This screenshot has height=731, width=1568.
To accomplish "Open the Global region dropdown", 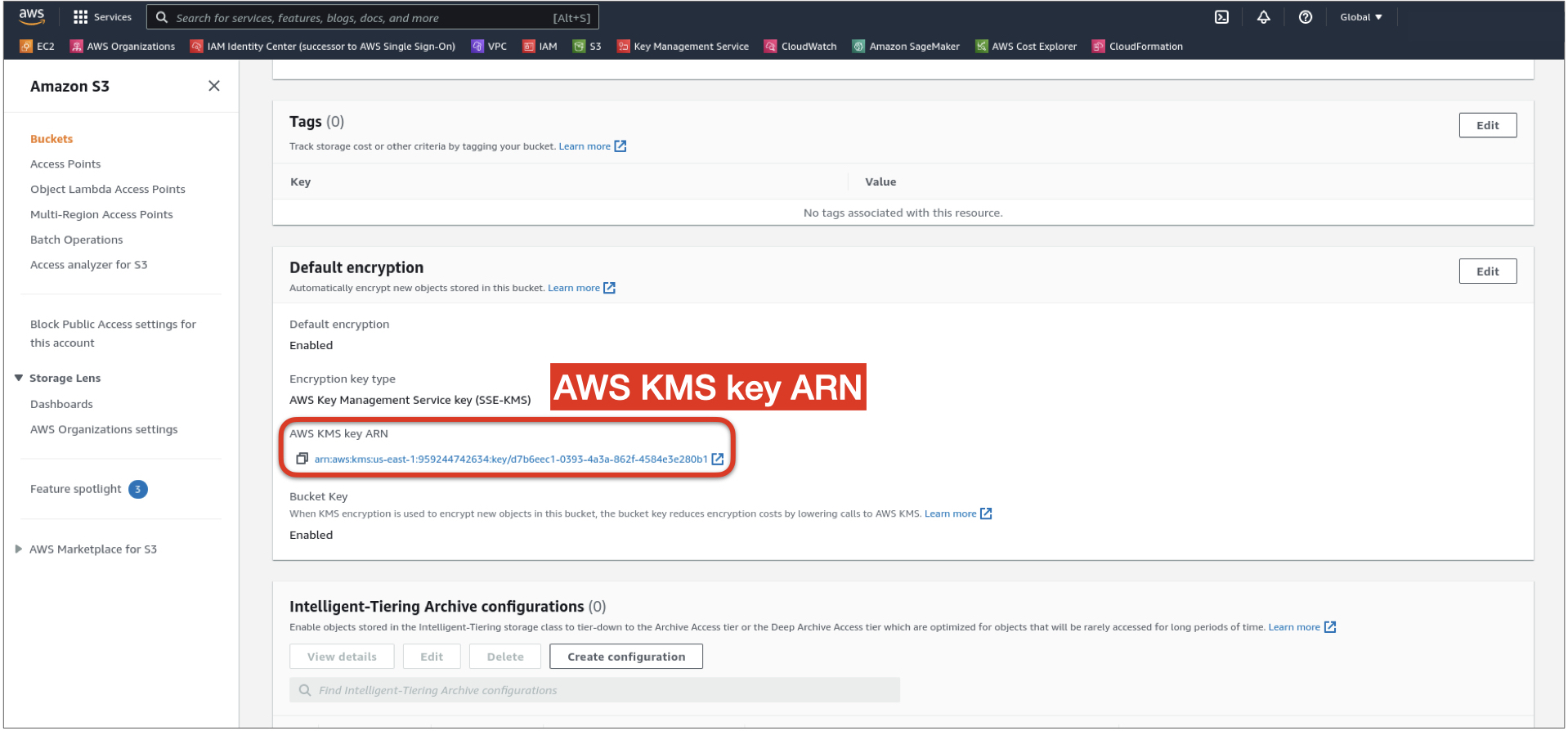I will [x=1361, y=17].
